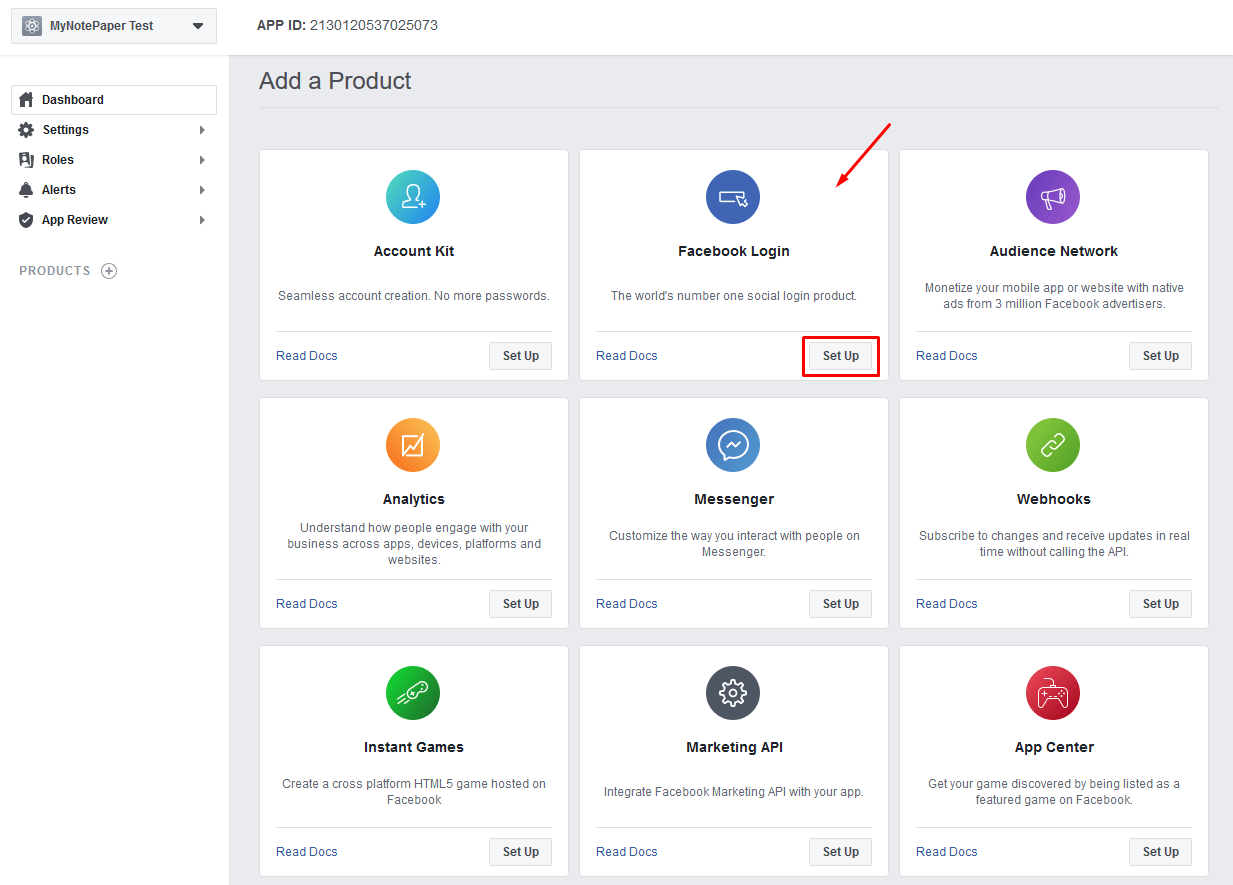
Task: Click the Audience Network card title
Action: pos(1054,251)
